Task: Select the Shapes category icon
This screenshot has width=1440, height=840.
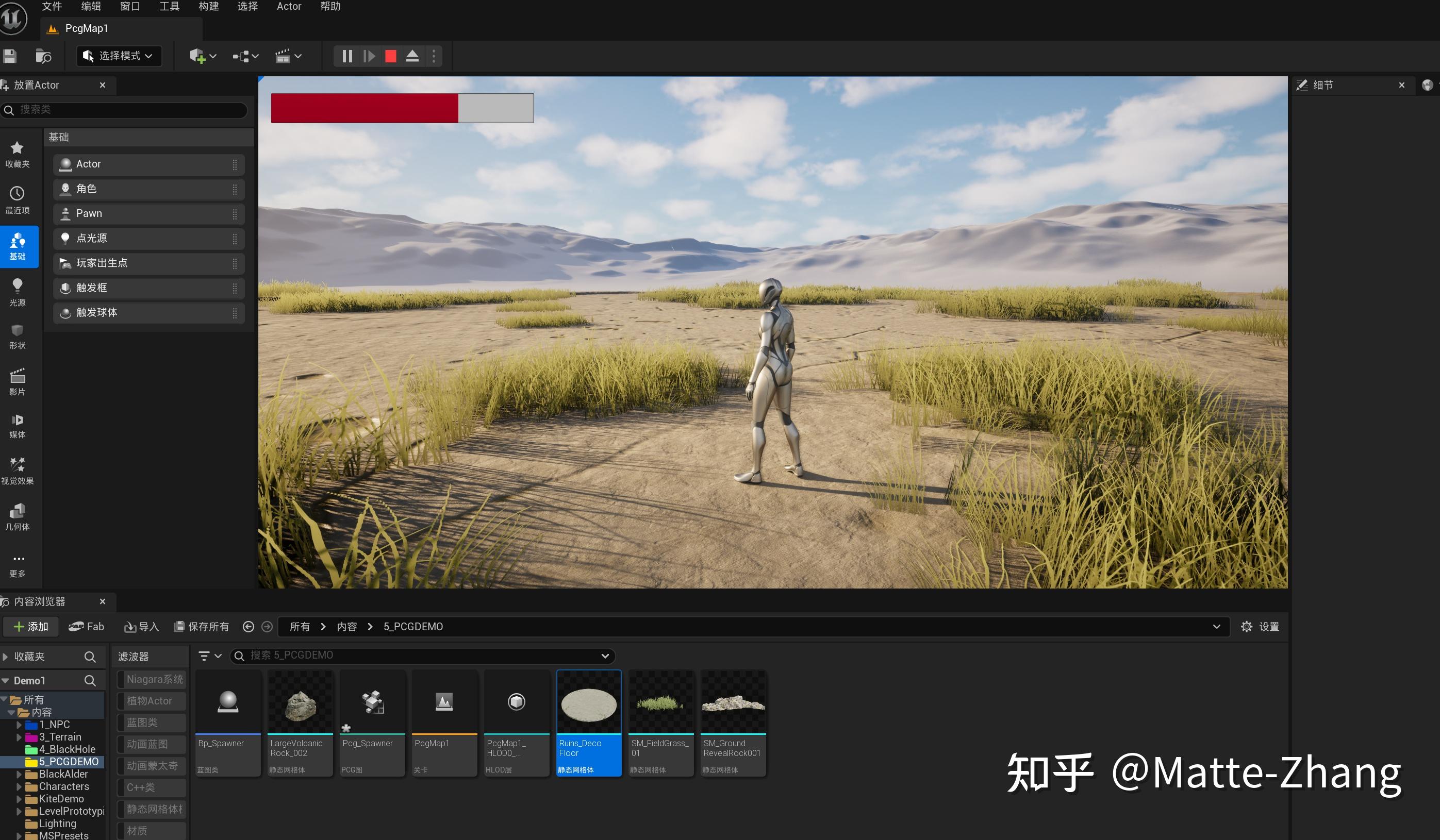Action: click(x=17, y=337)
